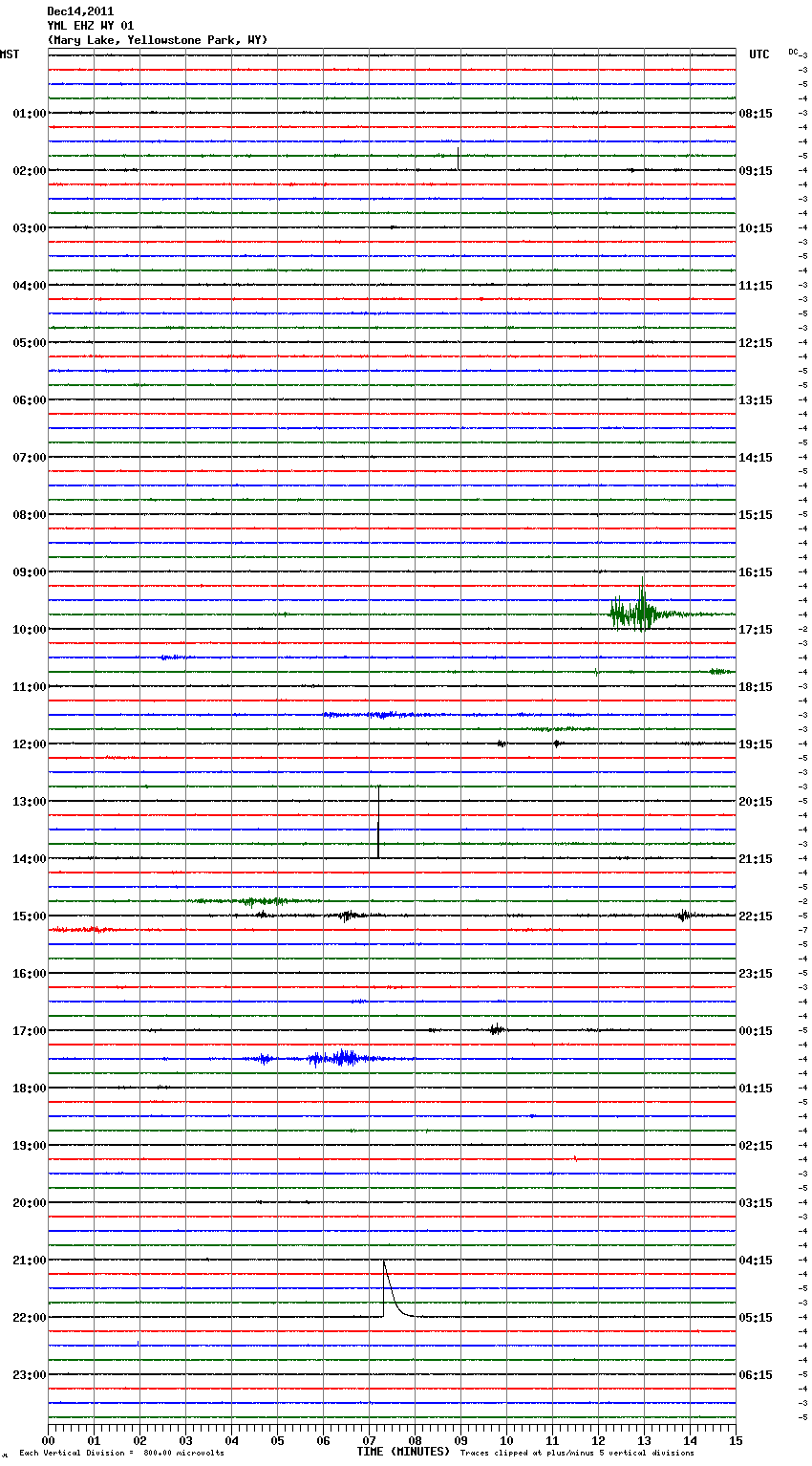This screenshot has width=812, height=1466.
Task: Click the 13:15 UTC time label
Action: 756,400
